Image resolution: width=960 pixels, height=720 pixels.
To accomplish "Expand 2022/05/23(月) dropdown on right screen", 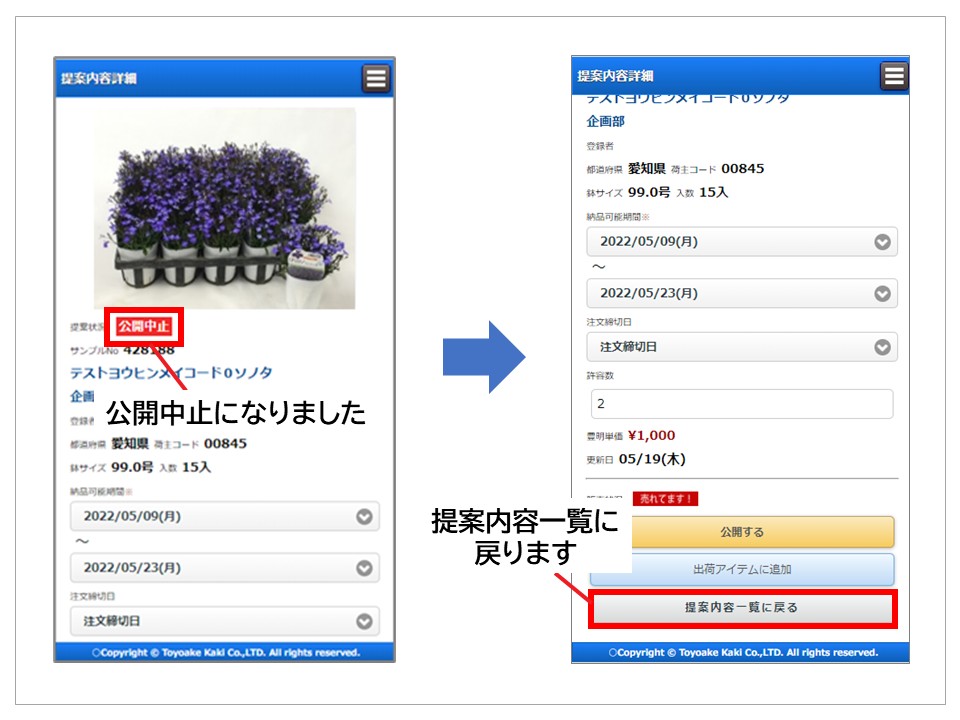I will click(741, 294).
